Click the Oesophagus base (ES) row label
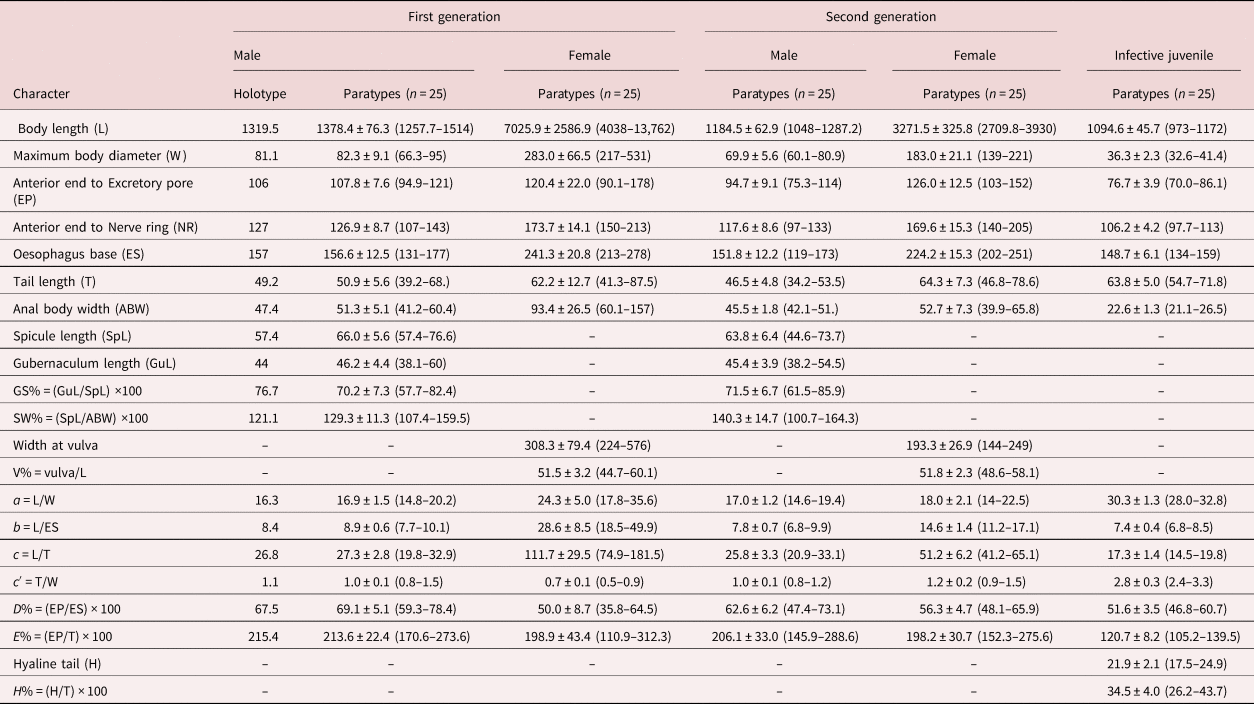This screenshot has width=1254, height=704. [x=79, y=253]
